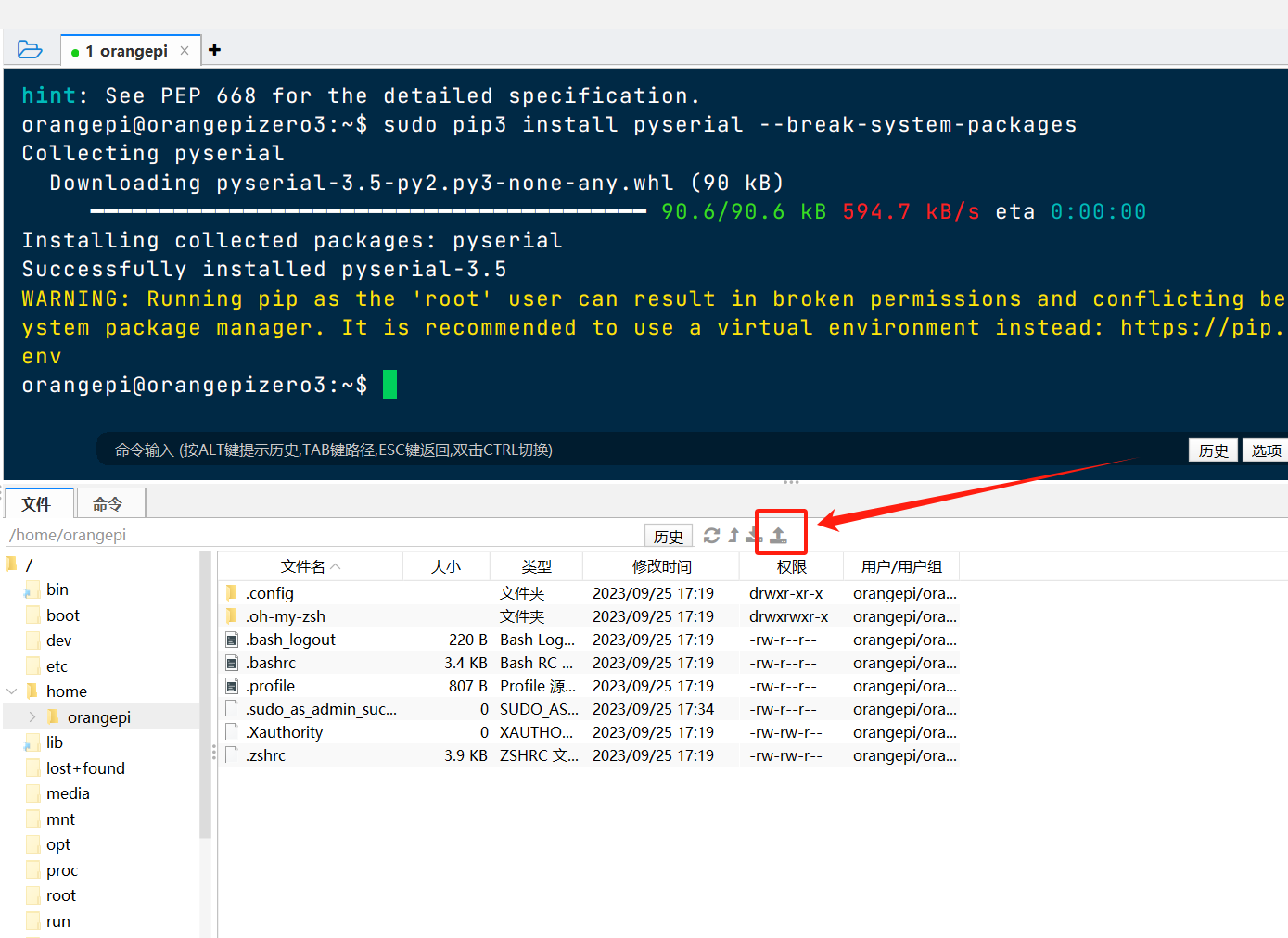Open the path History button
This screenshot has width=1288, height=938.
click(x=668, y=536)
